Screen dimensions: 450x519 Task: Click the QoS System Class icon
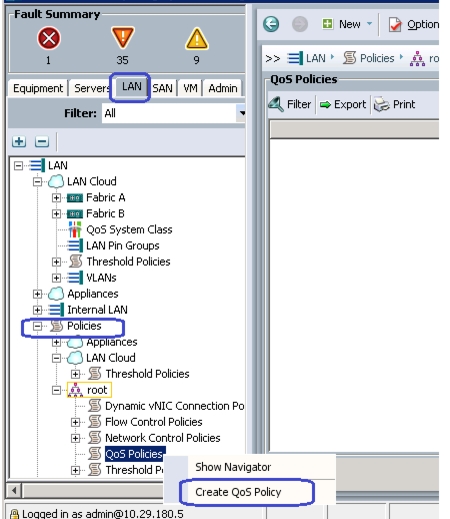pyautogui.click(x=75, y=230)
